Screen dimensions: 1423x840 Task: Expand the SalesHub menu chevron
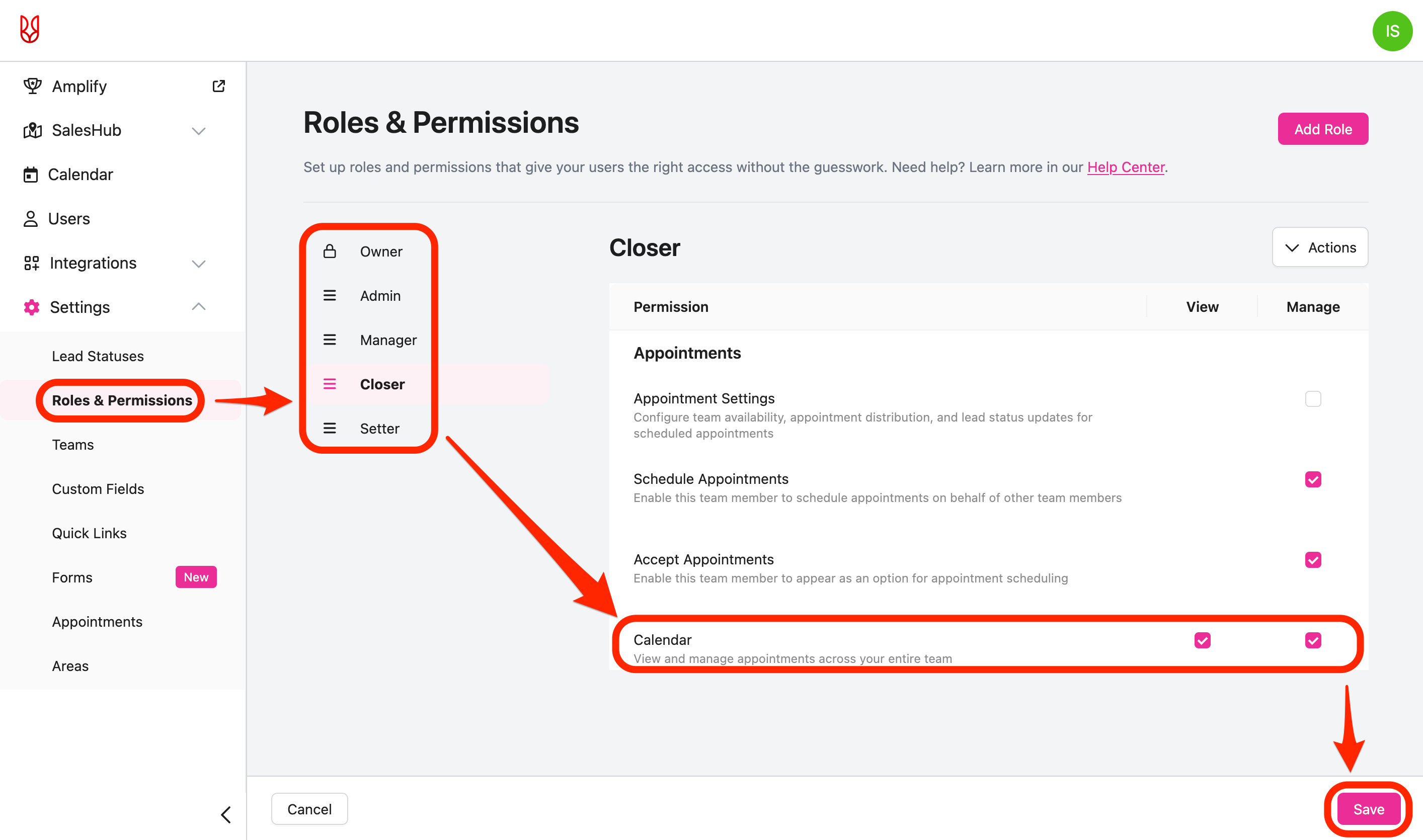pos(198,131)
